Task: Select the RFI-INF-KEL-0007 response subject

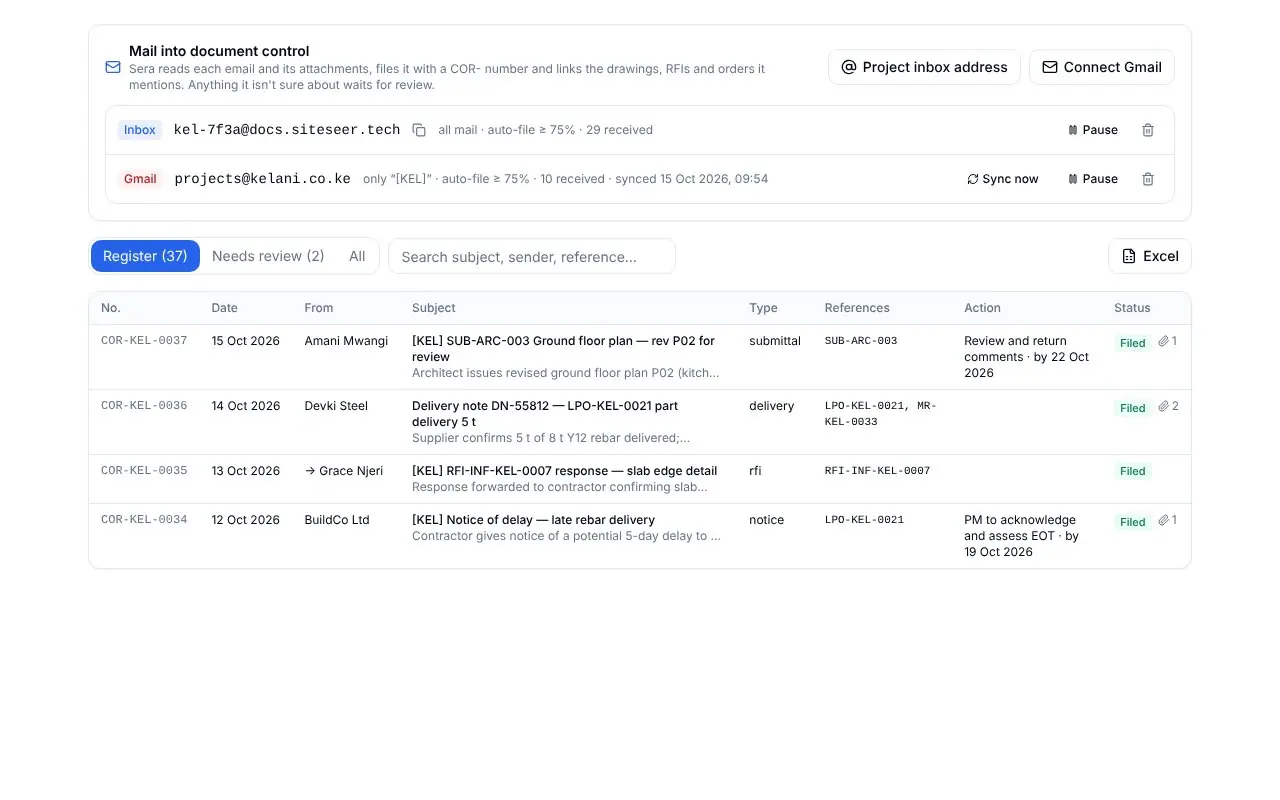Action: click(564, 471)
